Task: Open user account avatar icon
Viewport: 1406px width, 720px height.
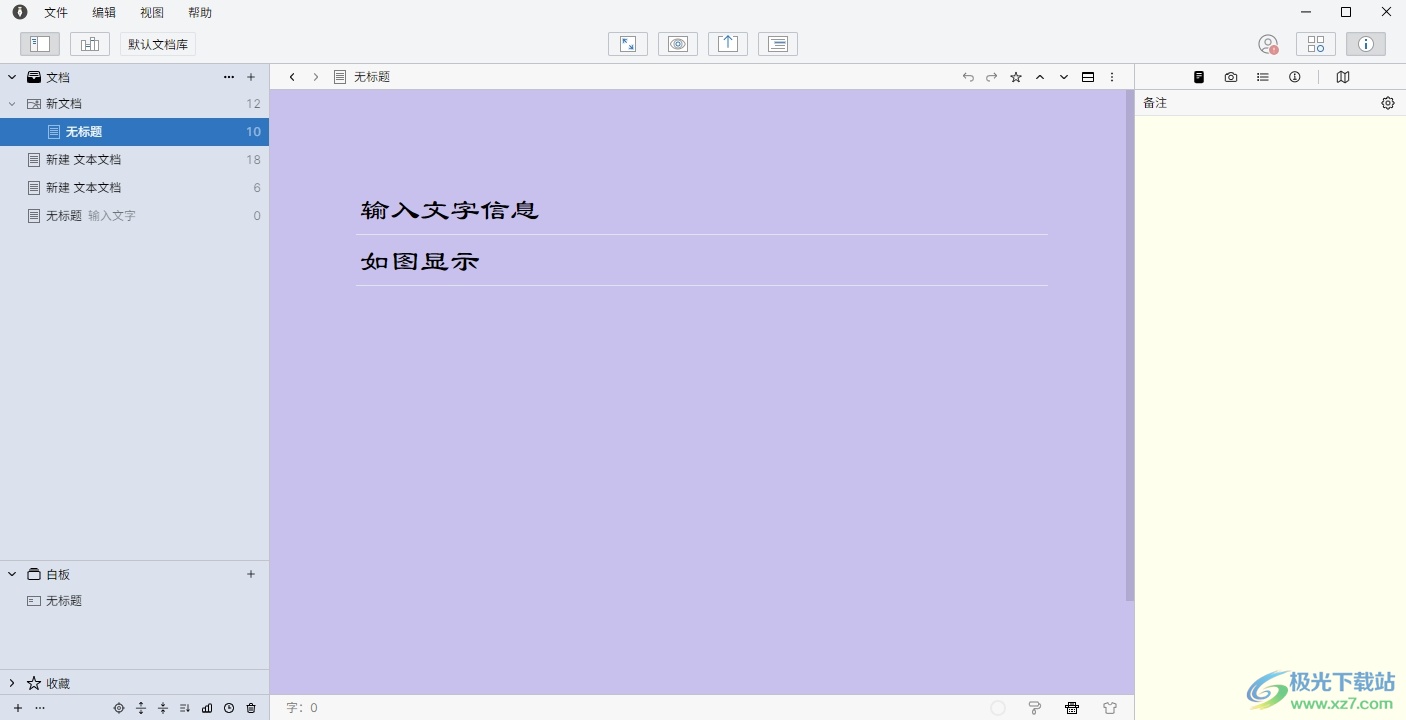Action: pyautogui.click(x=1268, y=44)
